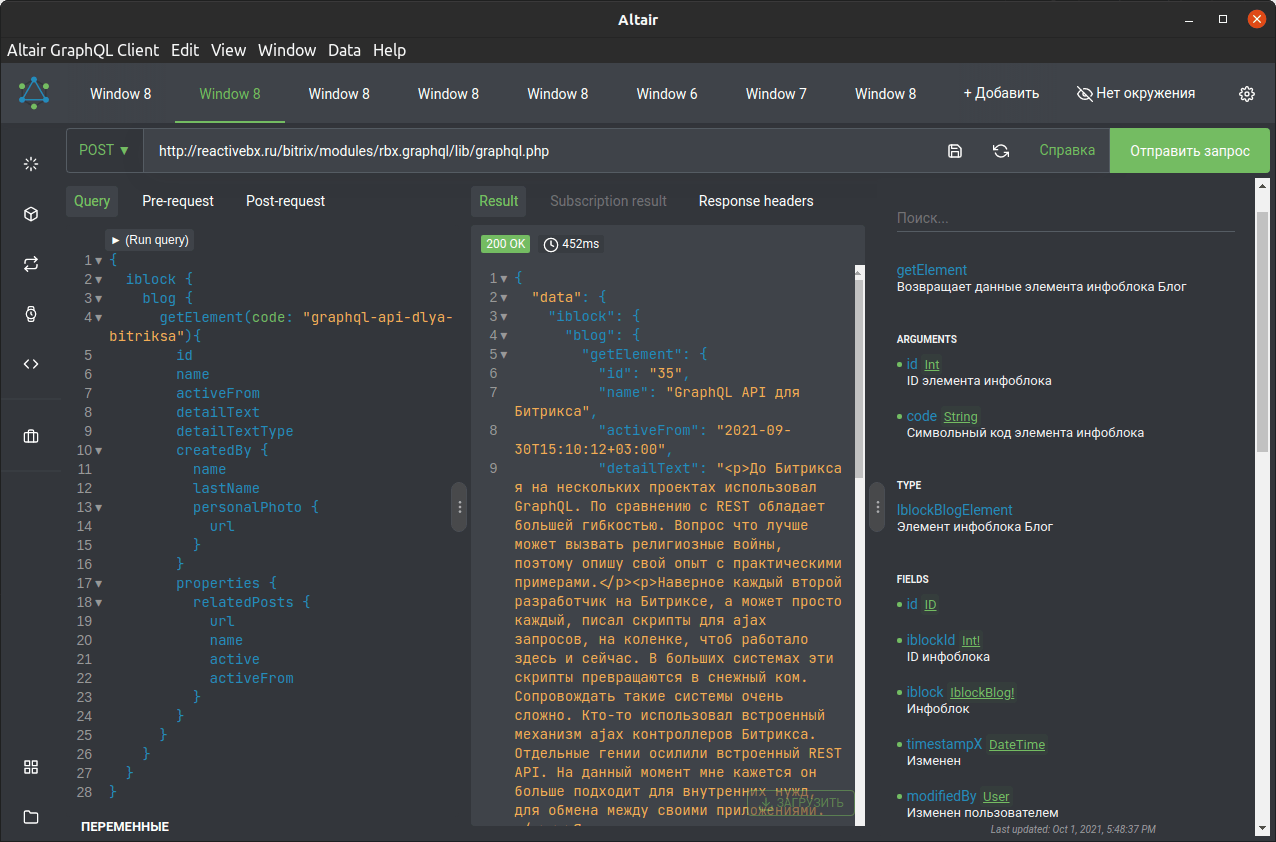Collapse the 'properties {' block
The image size is (1276, 842).
tap(99, 584)
